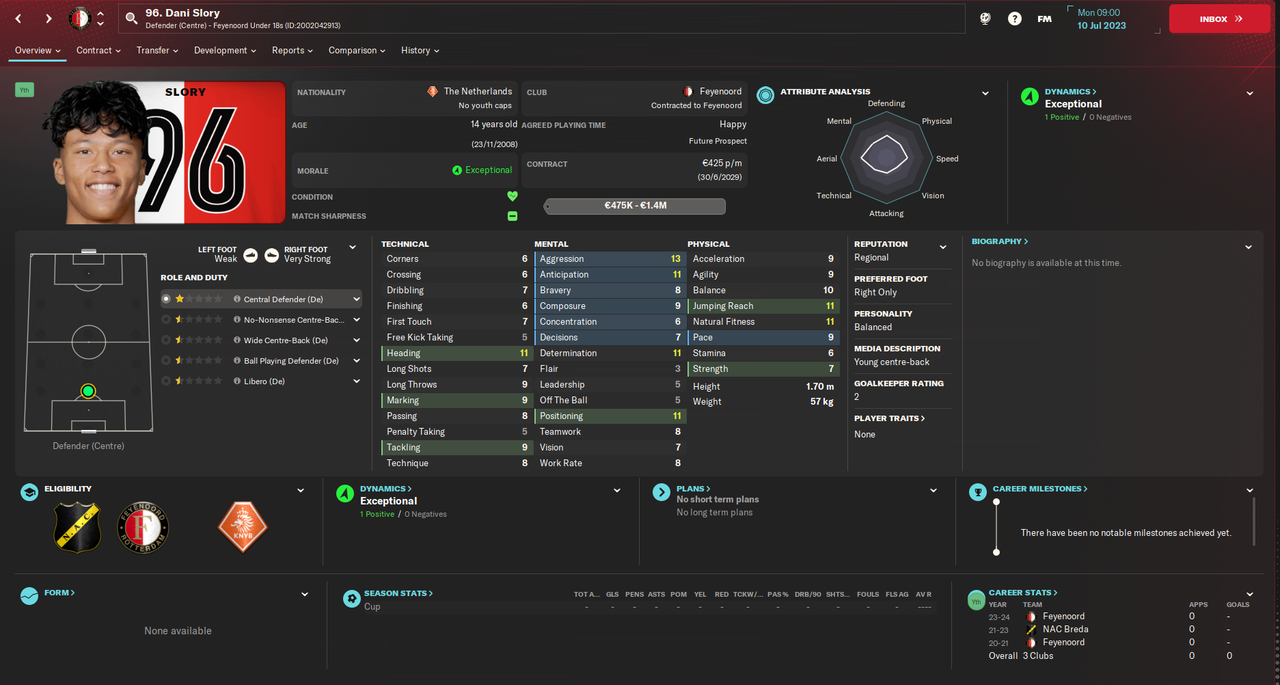Click the Form wave icon
The image size is (1280, 685).
(x=29, y=596)
